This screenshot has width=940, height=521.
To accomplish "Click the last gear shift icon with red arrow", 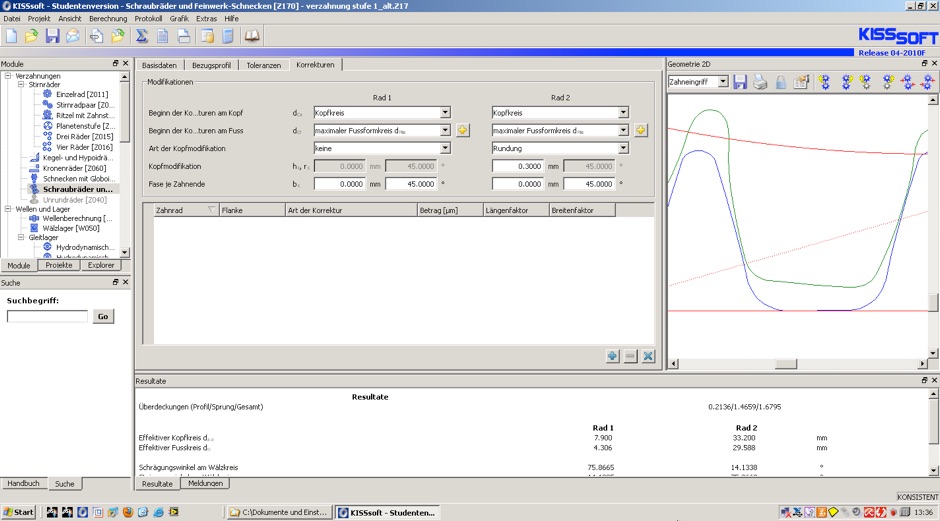I will click(x=929, y=82).
